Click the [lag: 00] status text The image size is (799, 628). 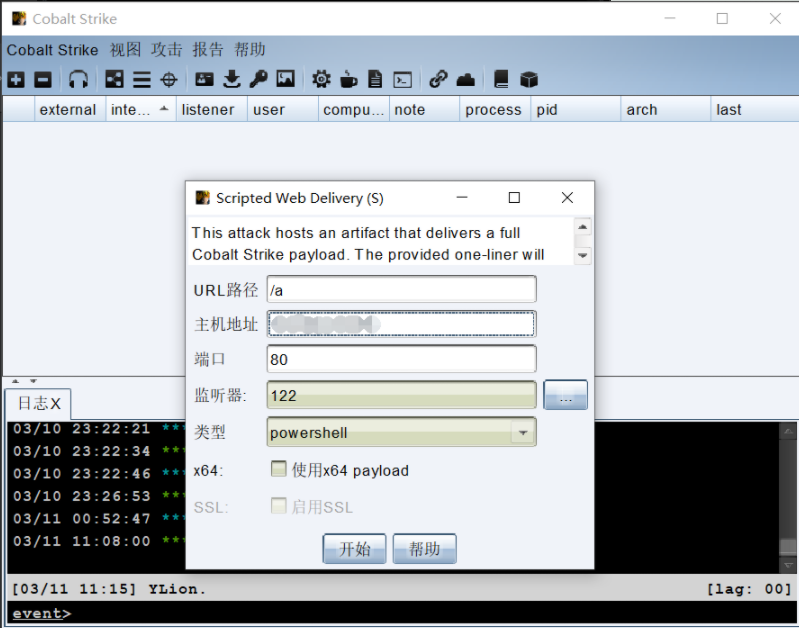point(748,589)
